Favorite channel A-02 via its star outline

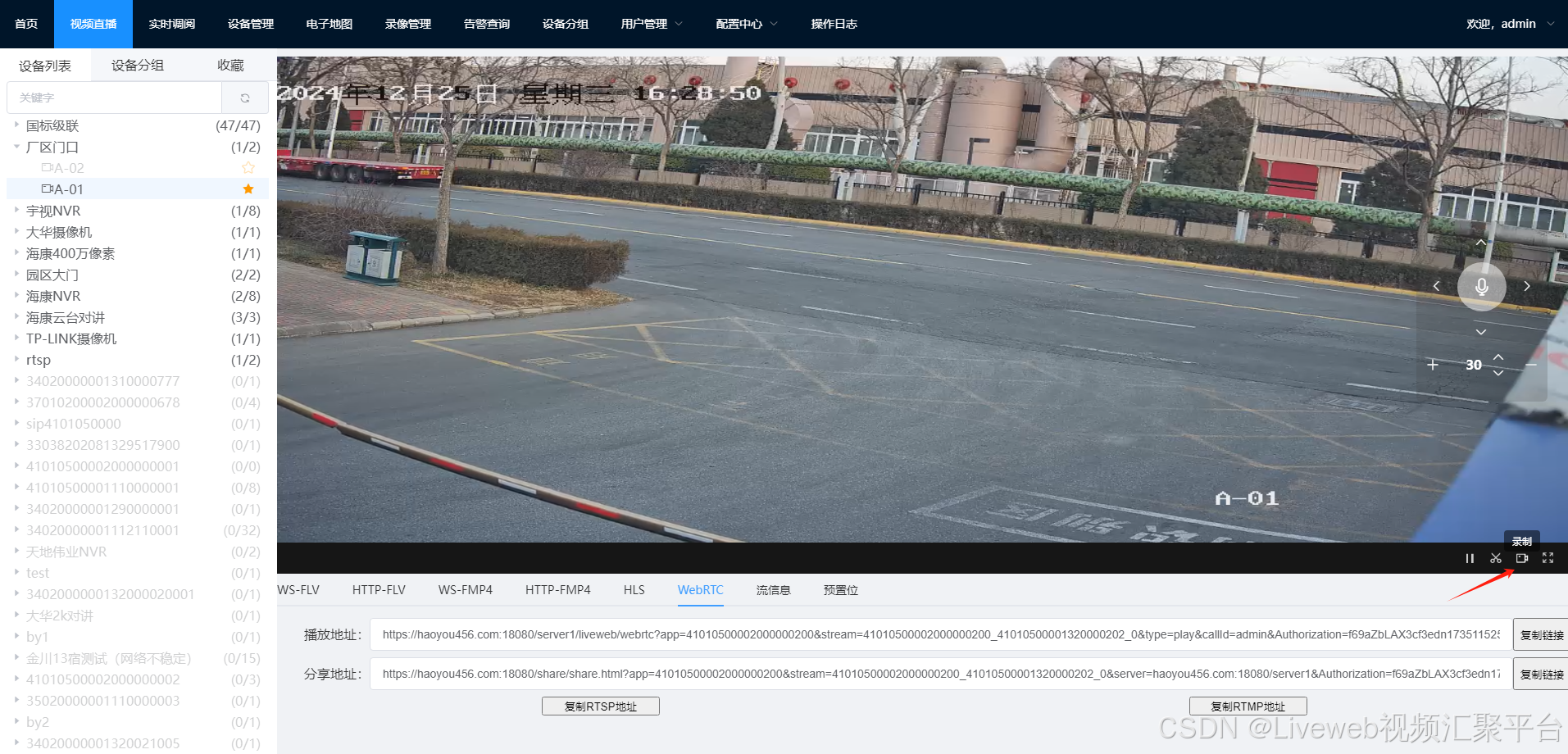point(247,167)
